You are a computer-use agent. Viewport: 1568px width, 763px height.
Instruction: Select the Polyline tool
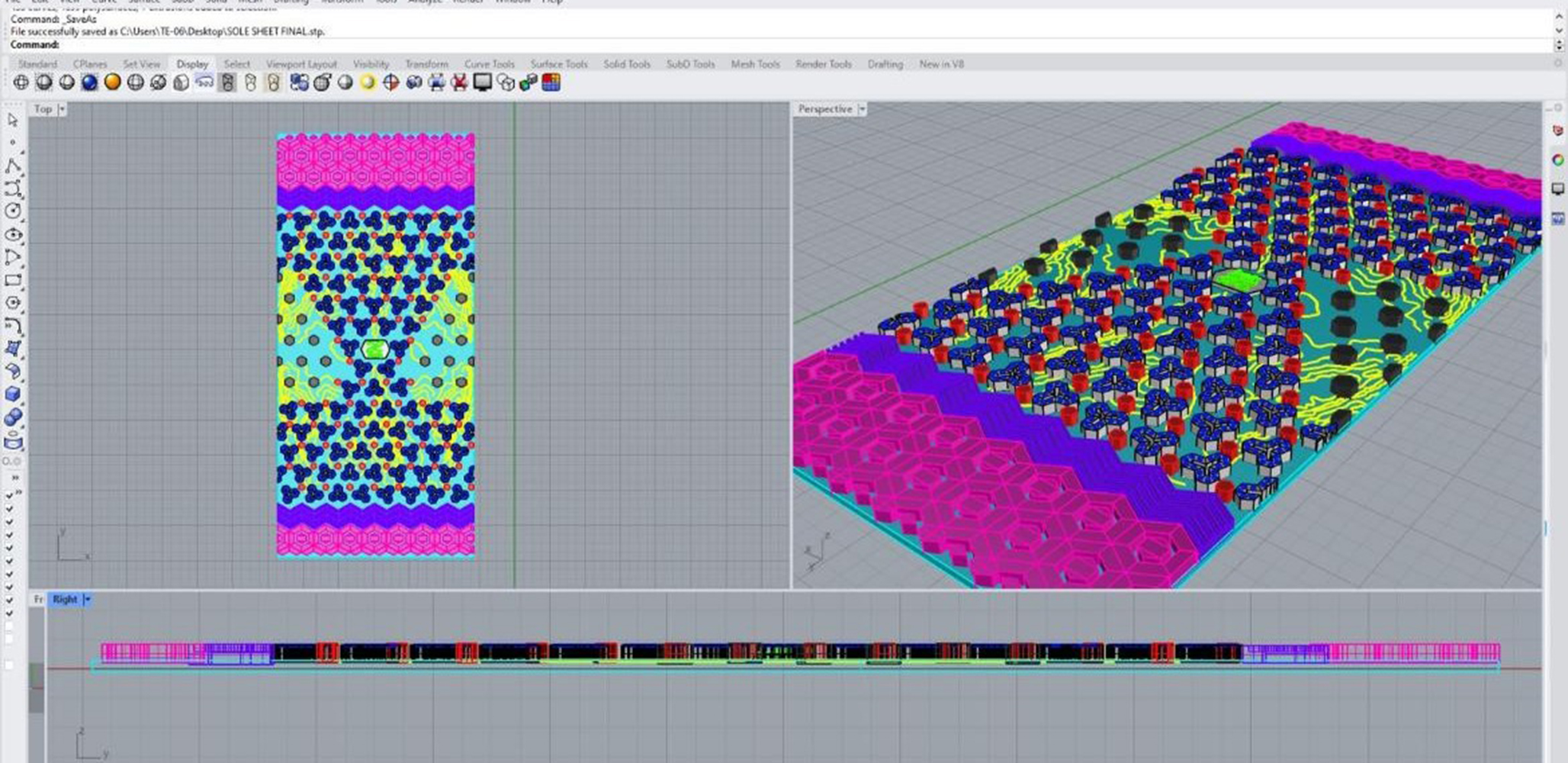[x=13, y=166]
